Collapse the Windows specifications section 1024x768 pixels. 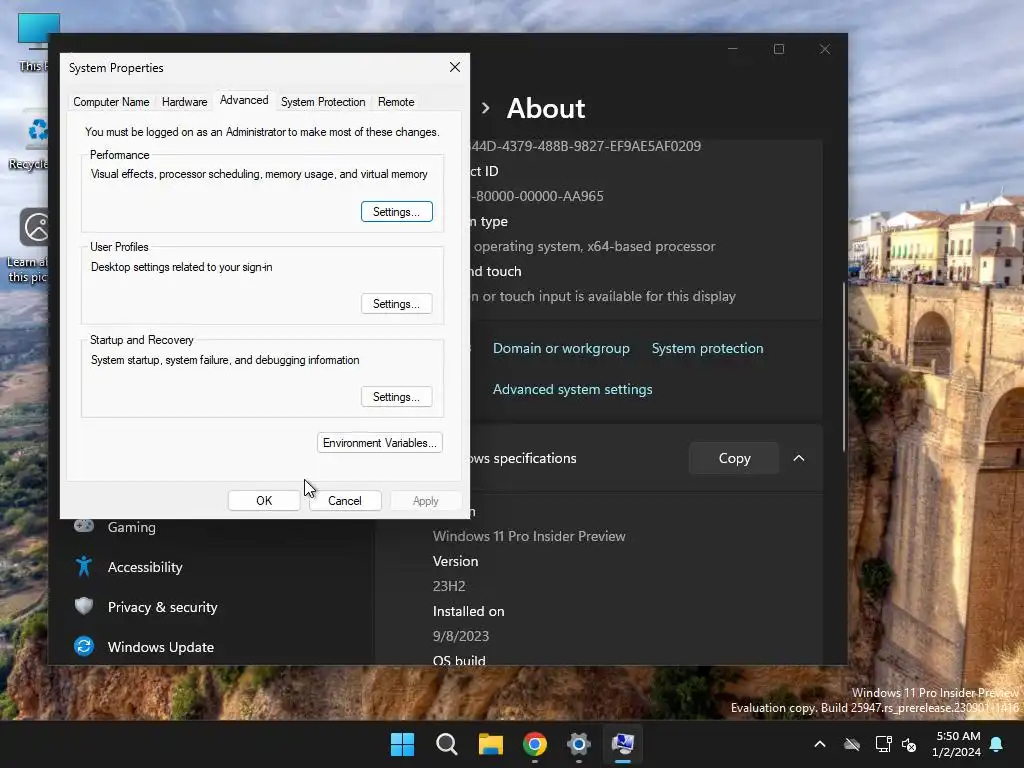click(x=799, y=458)
